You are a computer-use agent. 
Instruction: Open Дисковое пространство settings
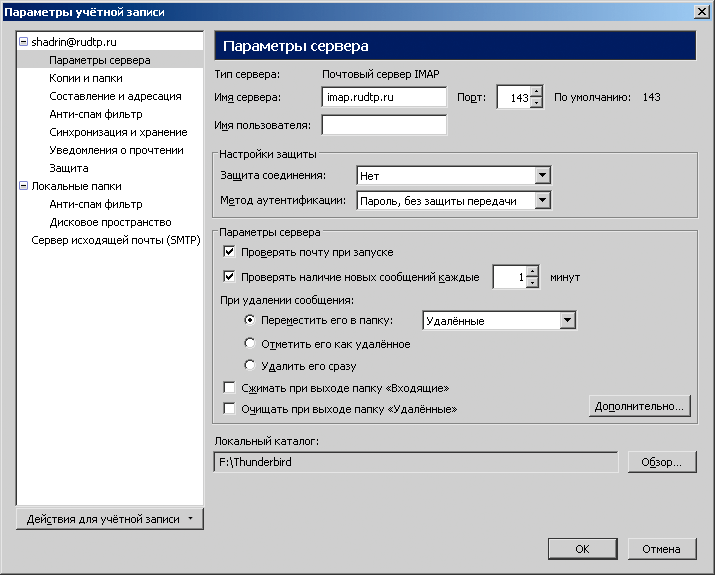coord(110,222)
